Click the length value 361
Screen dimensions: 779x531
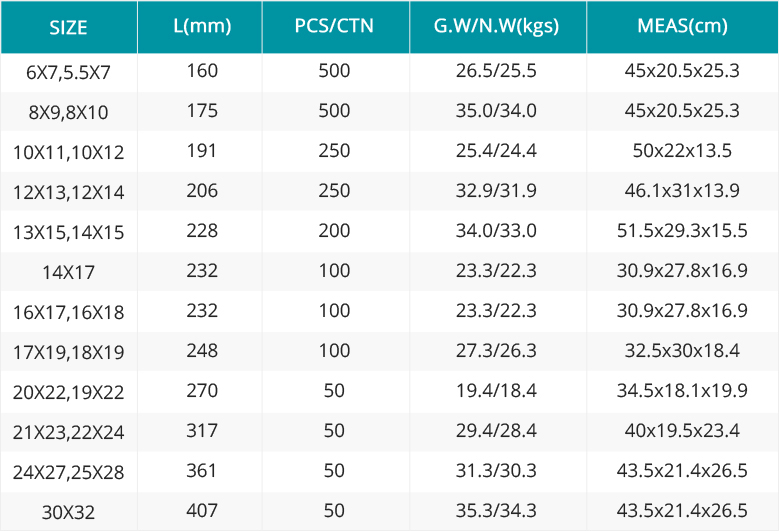tap(202, 470)
